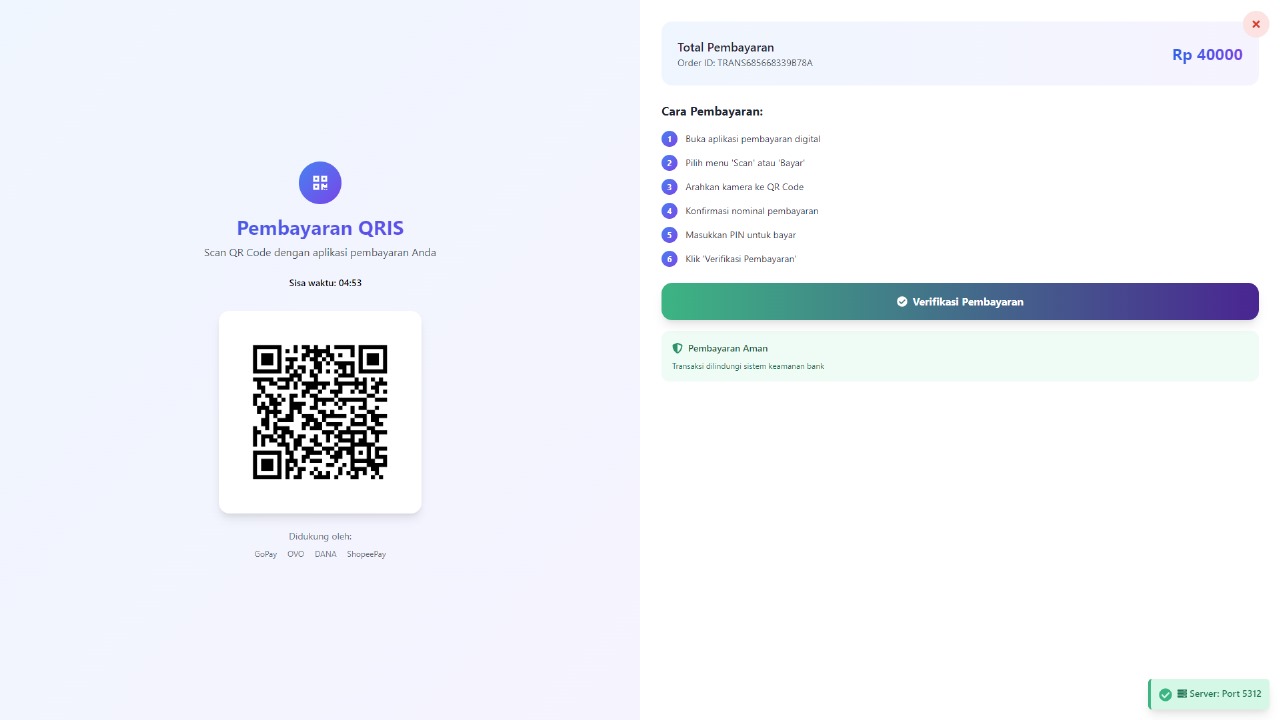Screen dimensions: 1280x720
Task: Click the Order ID TRANS685668339878A text
Action: [x=745, y=63]
